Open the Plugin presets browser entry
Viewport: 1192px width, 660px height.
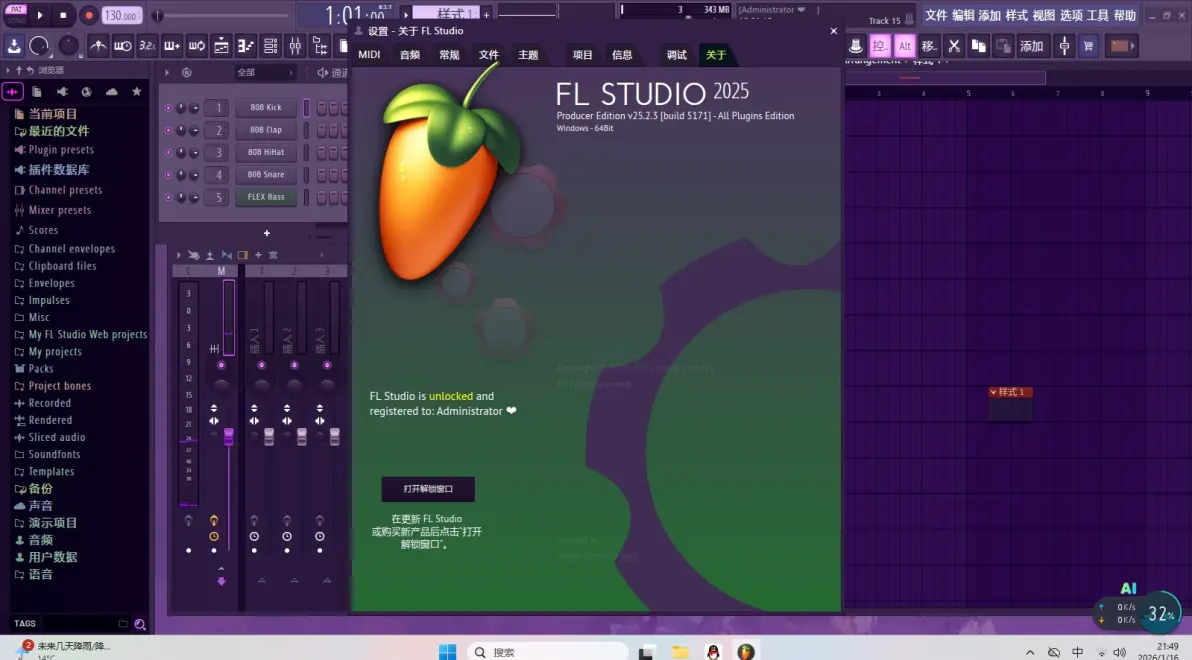pyautogui.click(x=60, y=149)
